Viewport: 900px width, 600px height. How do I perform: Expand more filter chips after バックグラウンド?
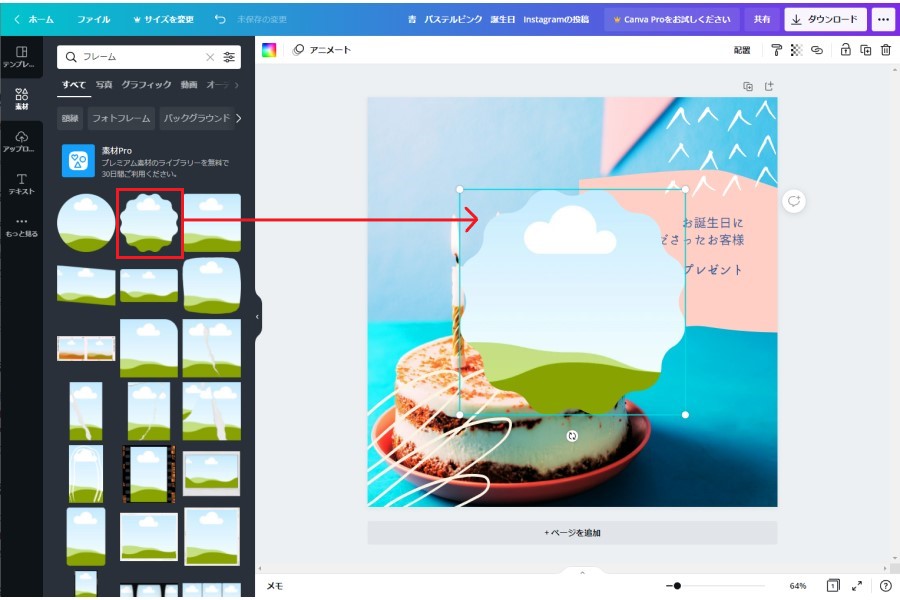(x=239, y=118)
